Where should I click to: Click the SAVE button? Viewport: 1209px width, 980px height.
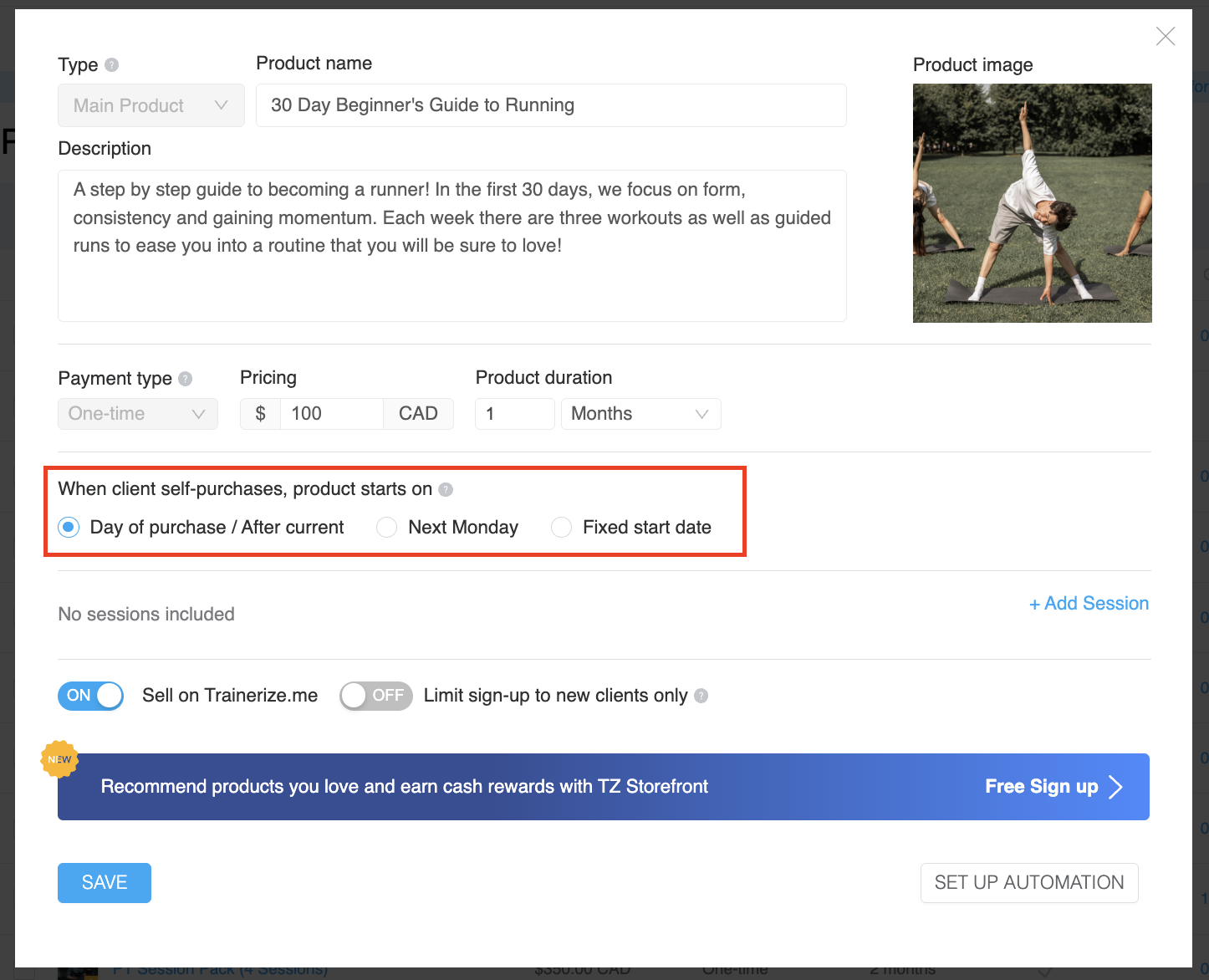tap(105, 883)
